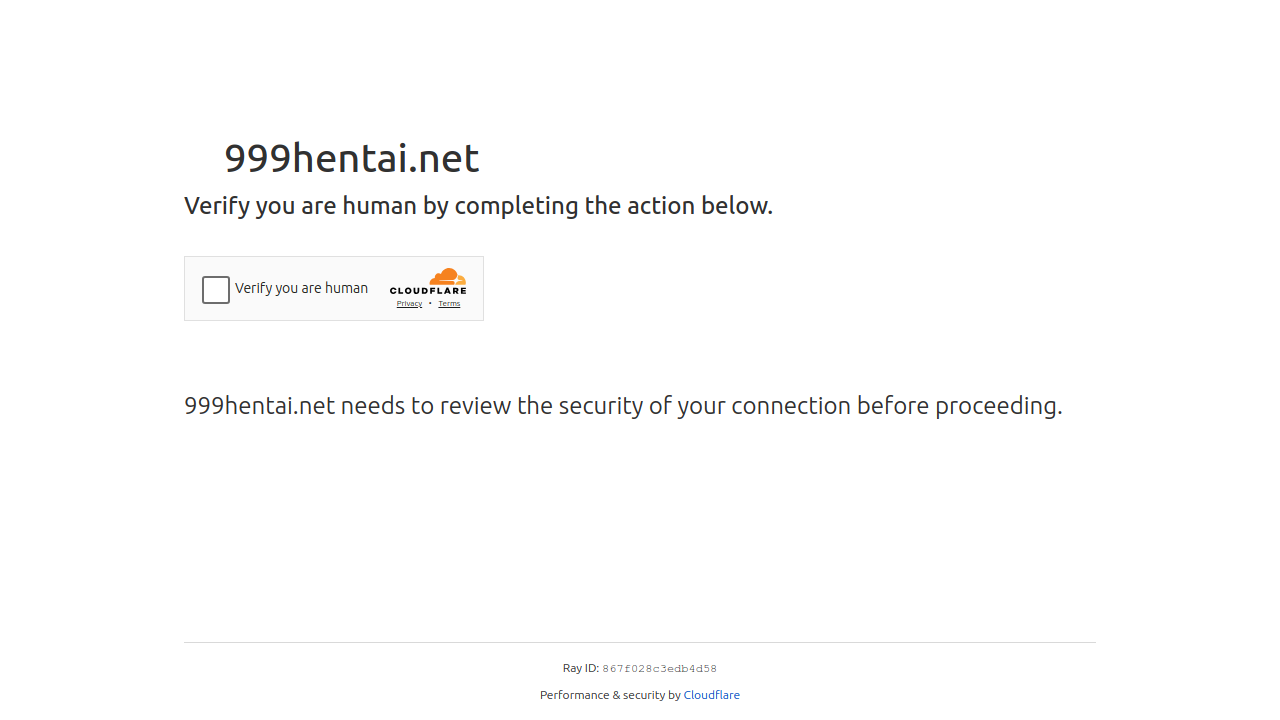Open the Terms link in widget

(x=449, y=304)
